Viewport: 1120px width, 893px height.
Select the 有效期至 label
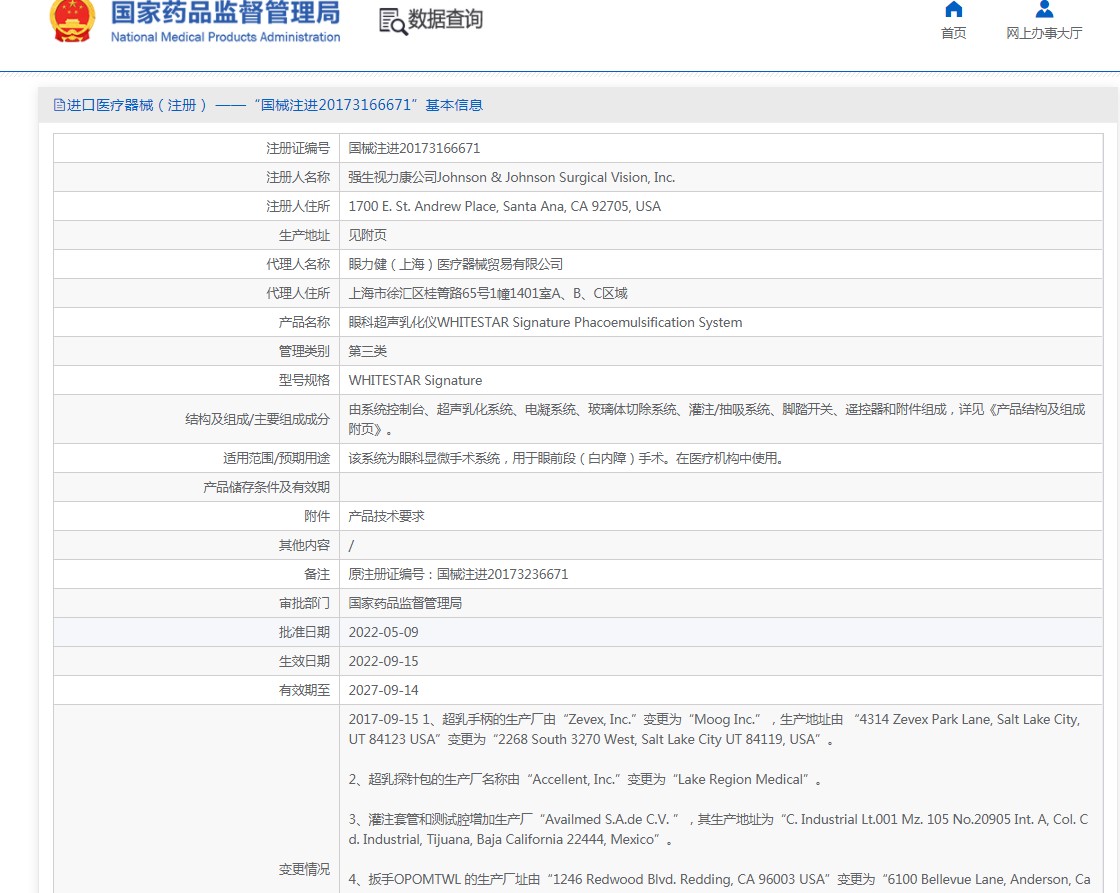coord(304,691)
